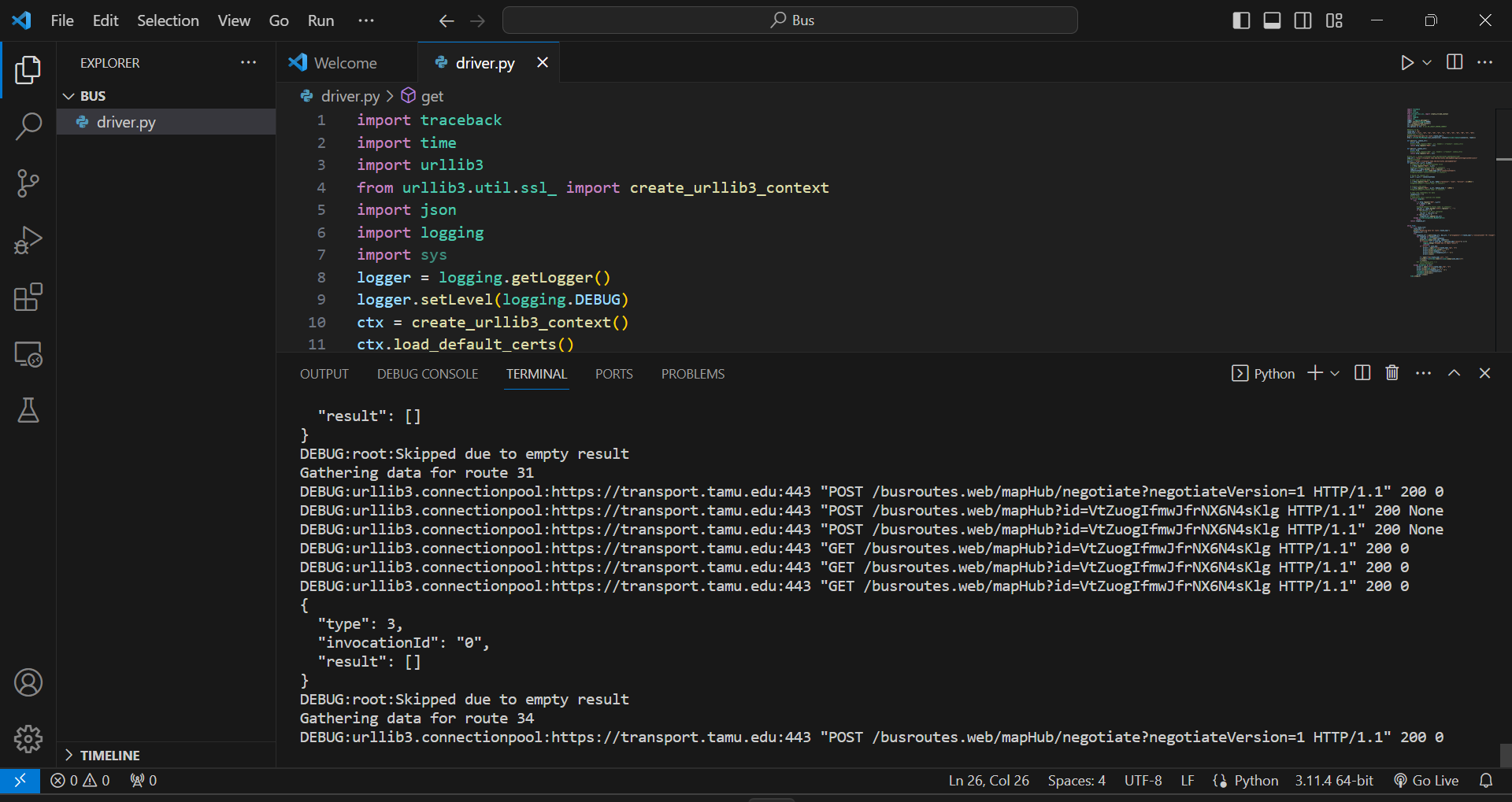Screen dimensions: 1512x802
Task: Customize layout from title bar
Action: (1334, 20)
